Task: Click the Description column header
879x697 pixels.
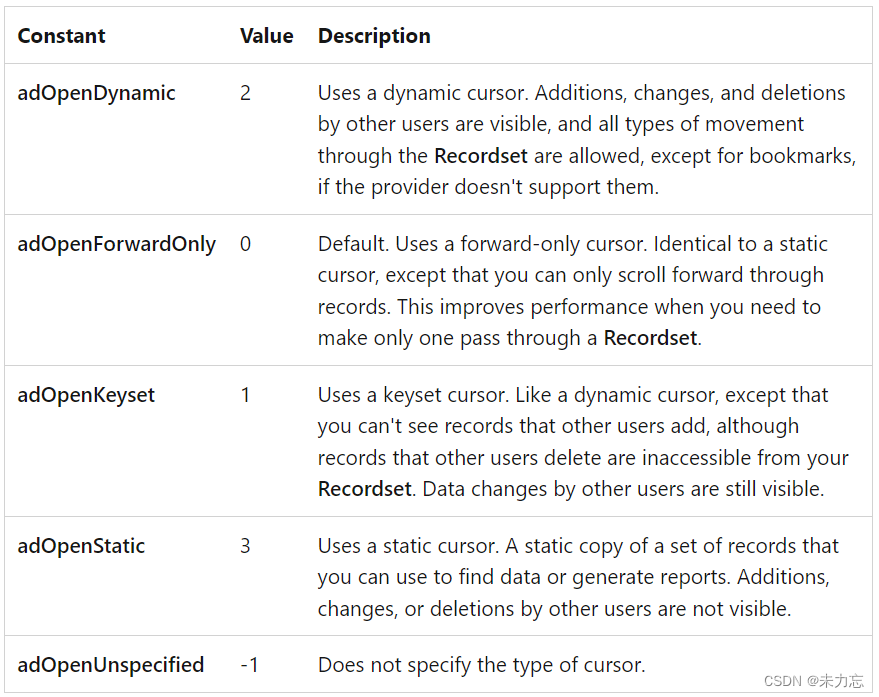Action: point(374,36)
